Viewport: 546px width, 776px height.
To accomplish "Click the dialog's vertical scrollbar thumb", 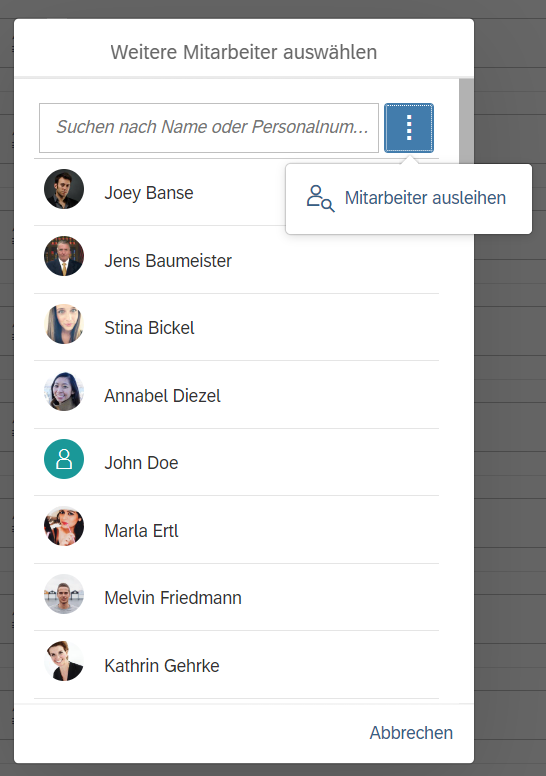I will coord(466,121).
